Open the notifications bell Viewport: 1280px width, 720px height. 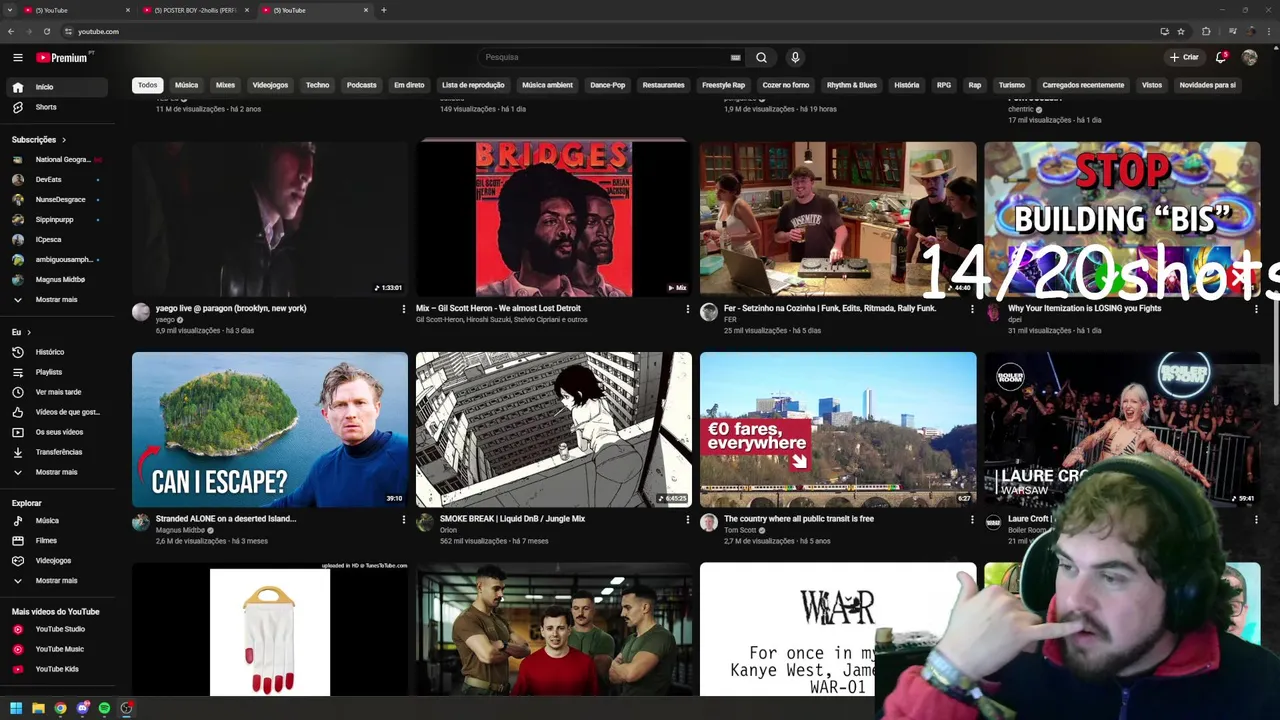tap(1221, 57)
